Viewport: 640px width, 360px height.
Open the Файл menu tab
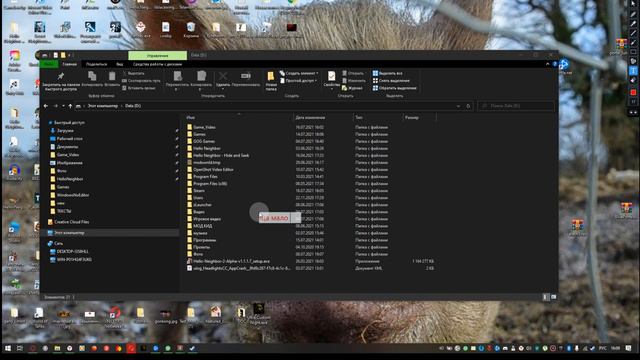(49, 64)
